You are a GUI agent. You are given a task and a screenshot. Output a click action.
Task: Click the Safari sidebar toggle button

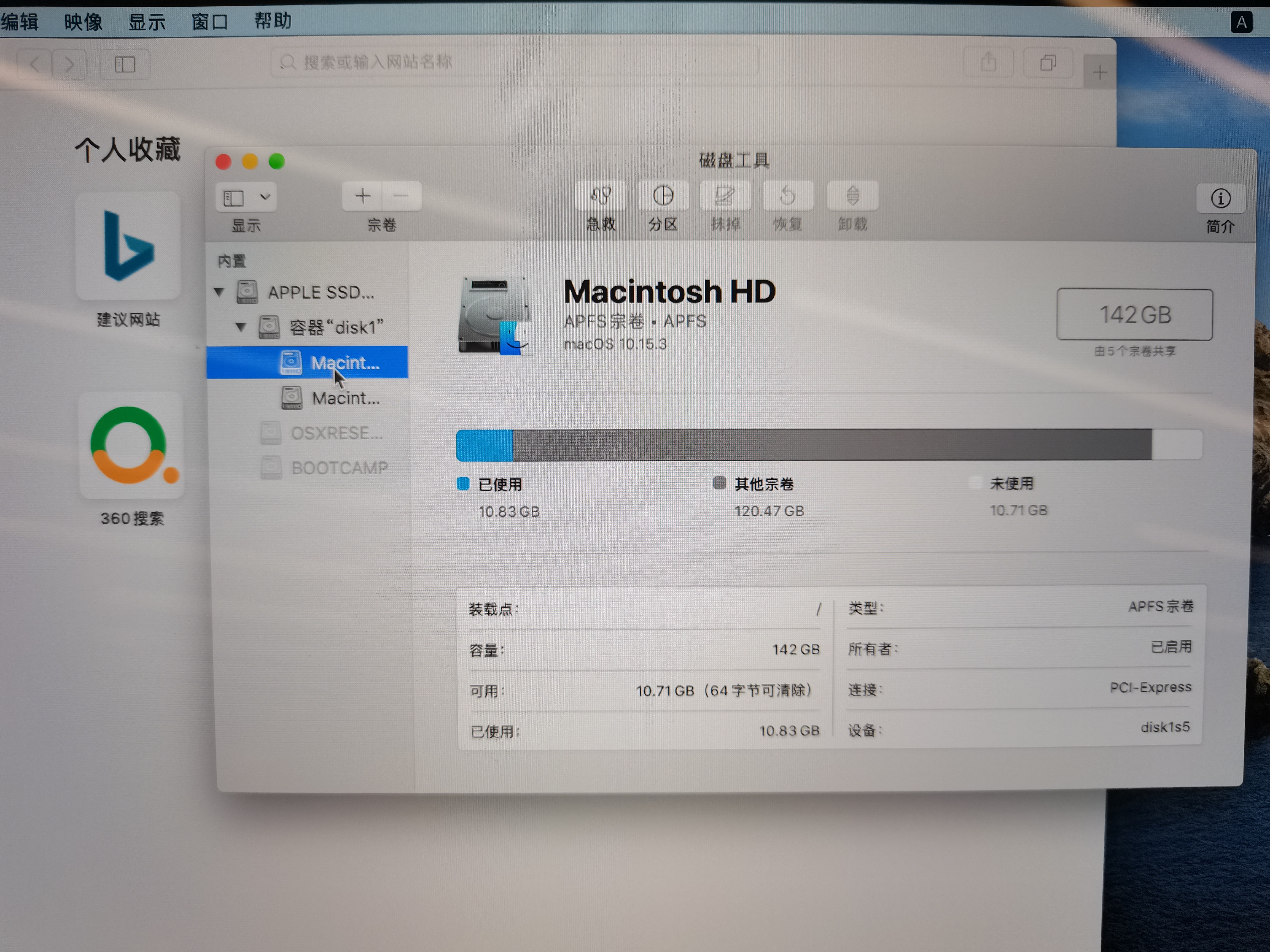pyautogui.click(x=125, y=64)
